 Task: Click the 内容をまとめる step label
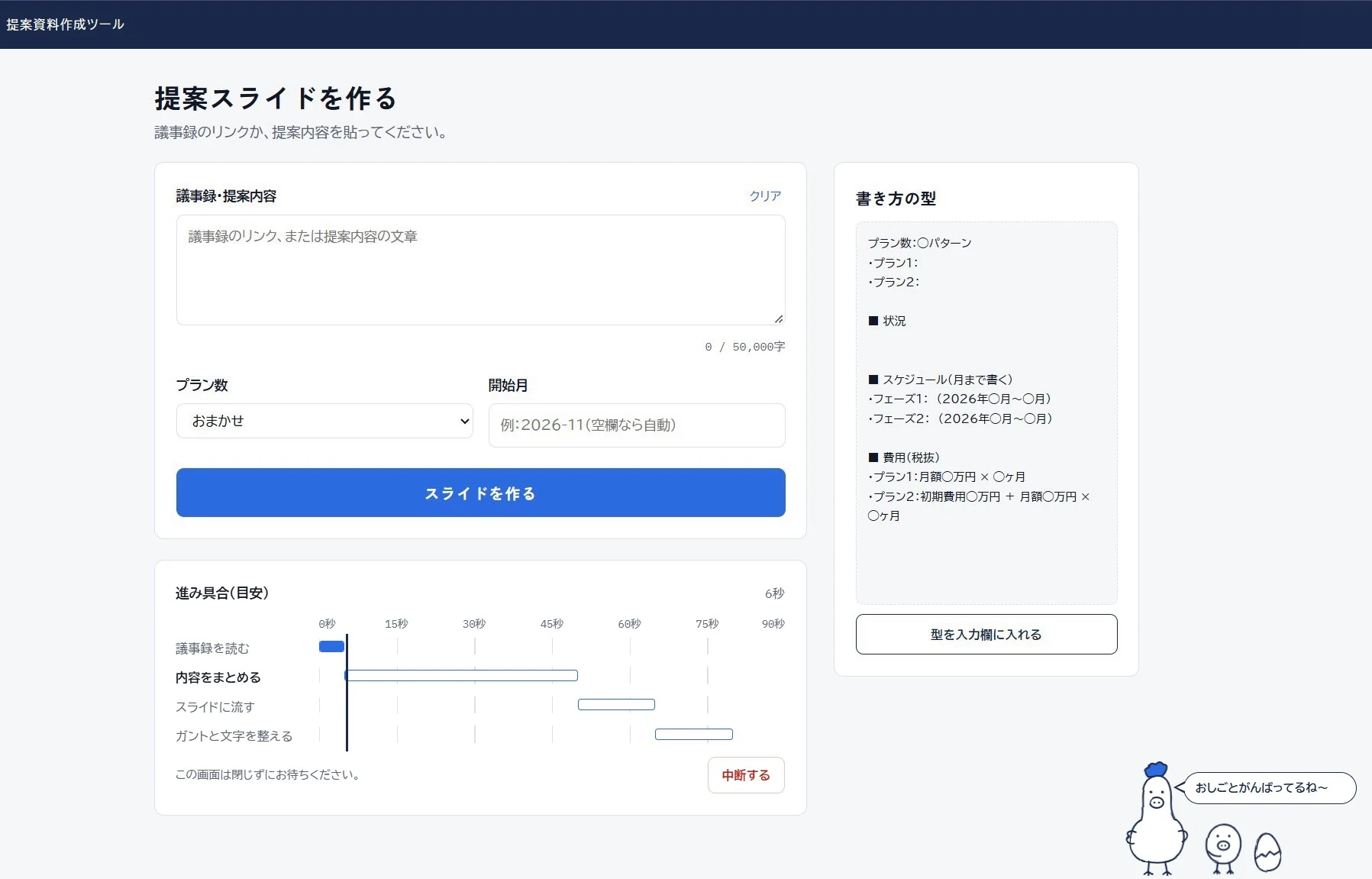coord(218,677)
